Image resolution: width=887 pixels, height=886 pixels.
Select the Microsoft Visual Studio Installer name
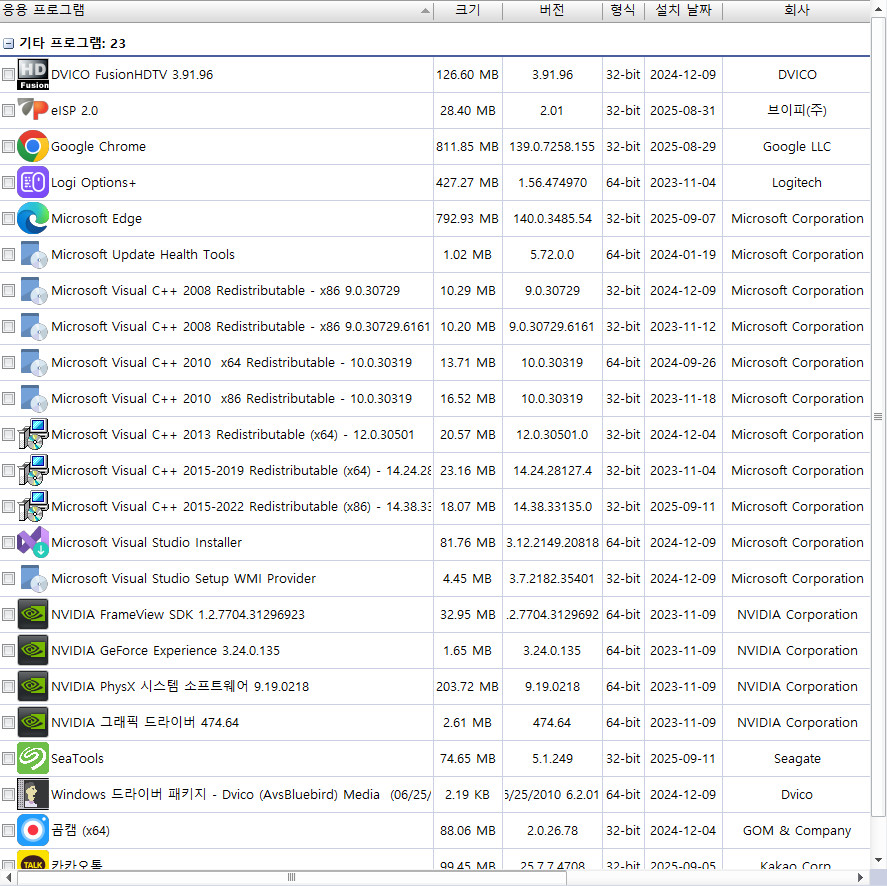point(147,543)
